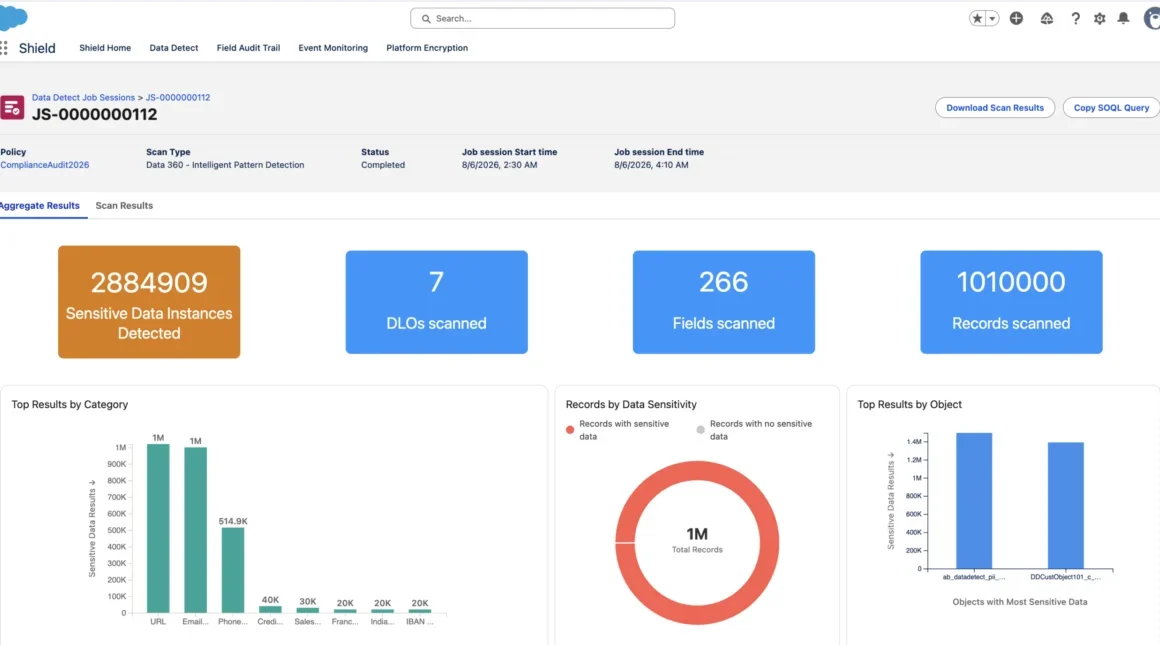Click the Email category bar
The width and height of the screenshot is (1160, 645).
pyautogui.click(x=195, y=530)
